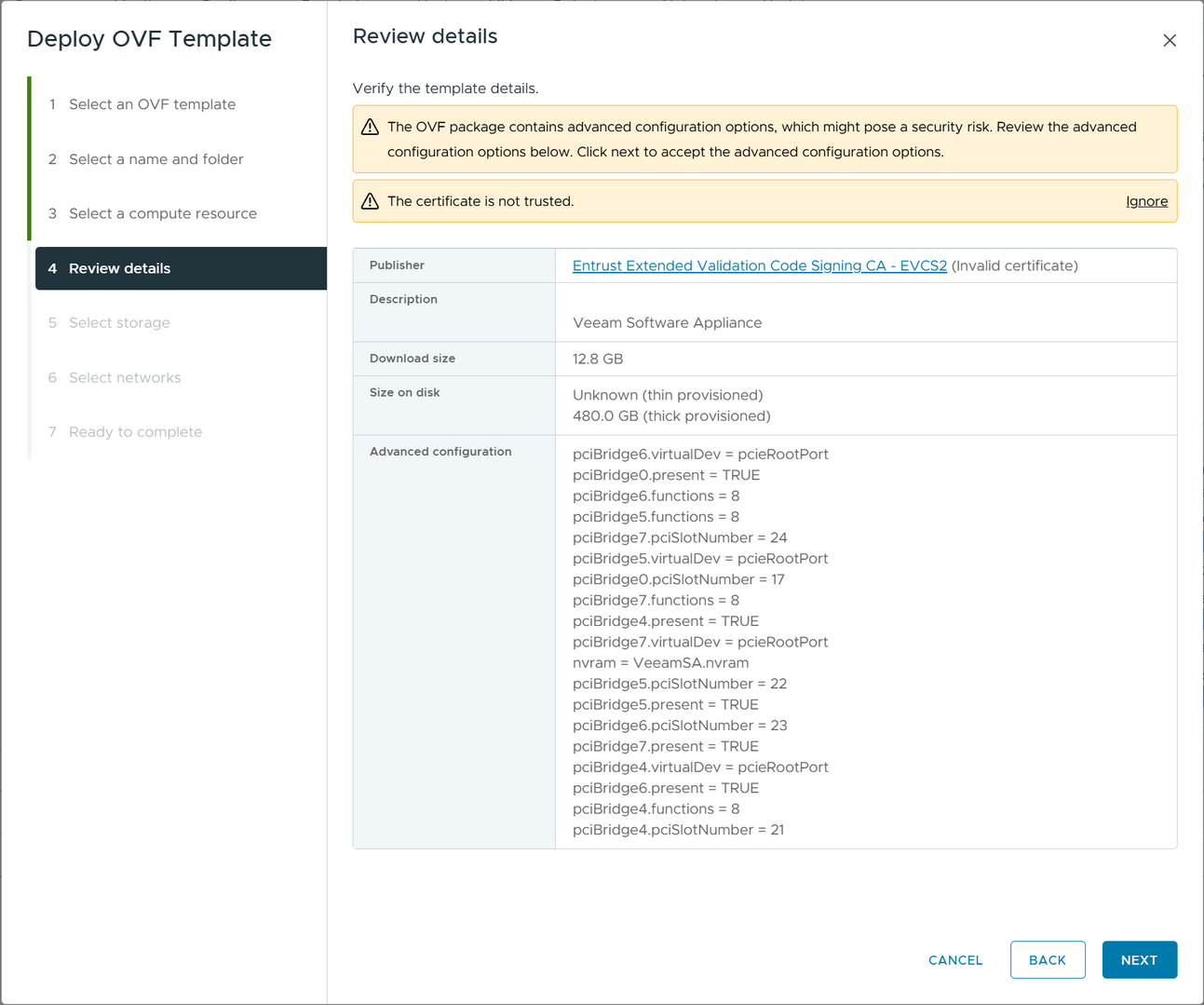
Task: Go to step 3 Select a compute resource
Action: point(162,213)
